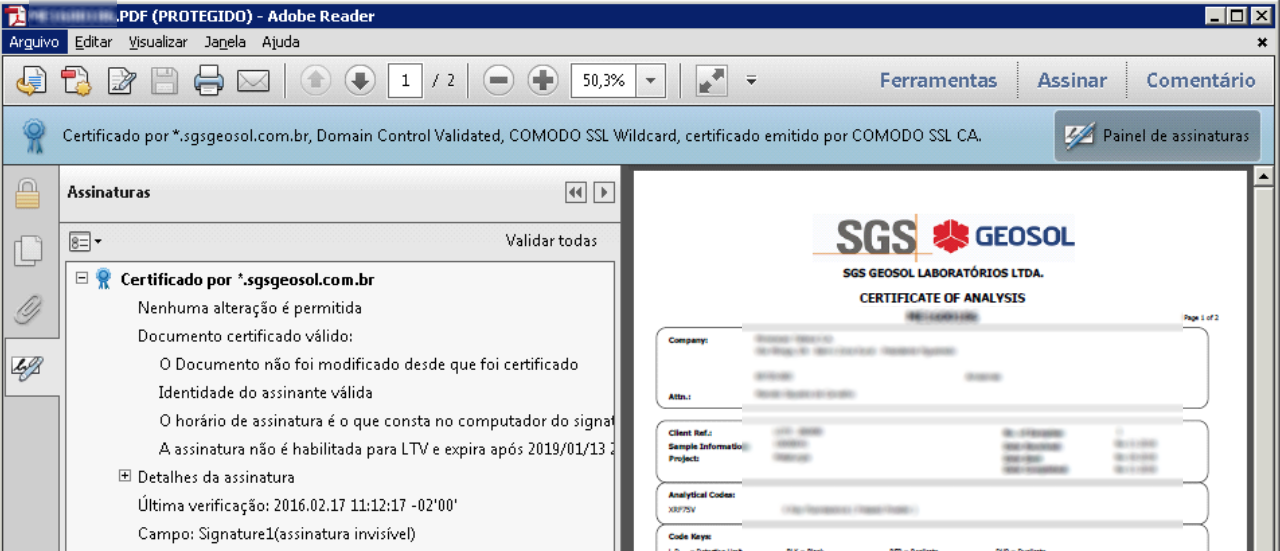Open the page thumbnails sidebar panel

[28, 251]
